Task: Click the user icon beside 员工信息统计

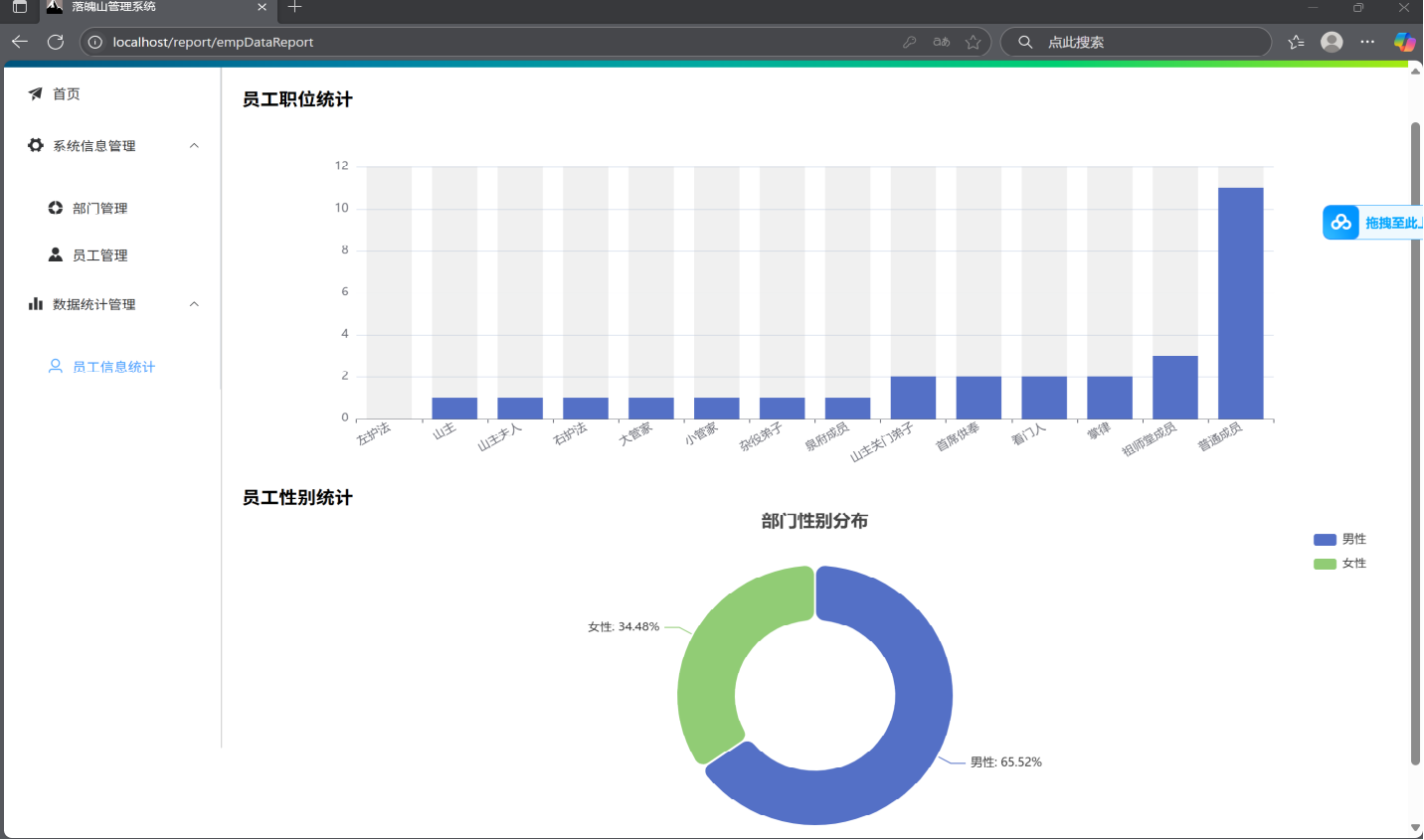Action: coord(56,366)
